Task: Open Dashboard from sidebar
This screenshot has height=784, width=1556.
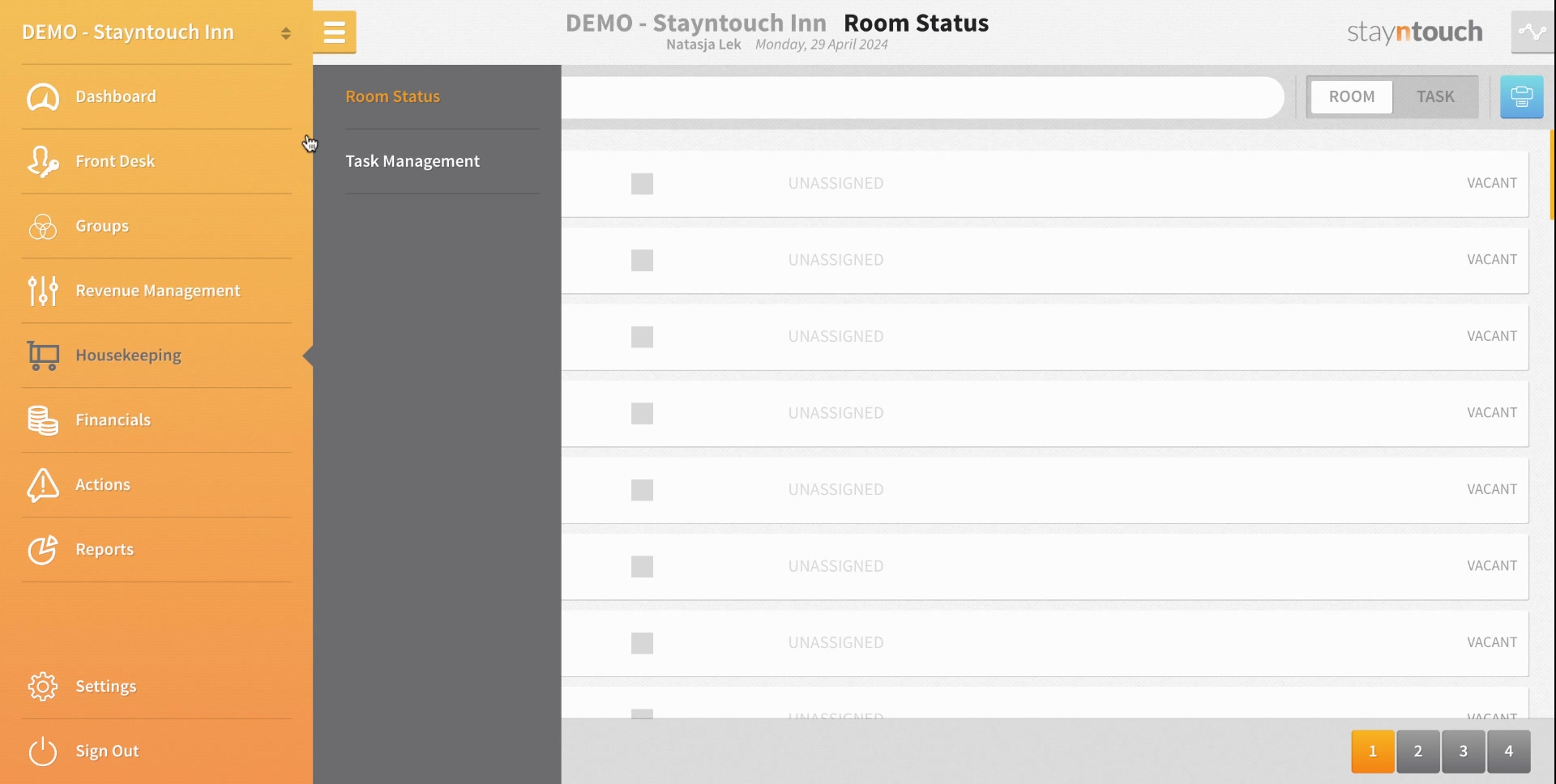Action: [116, 96]
